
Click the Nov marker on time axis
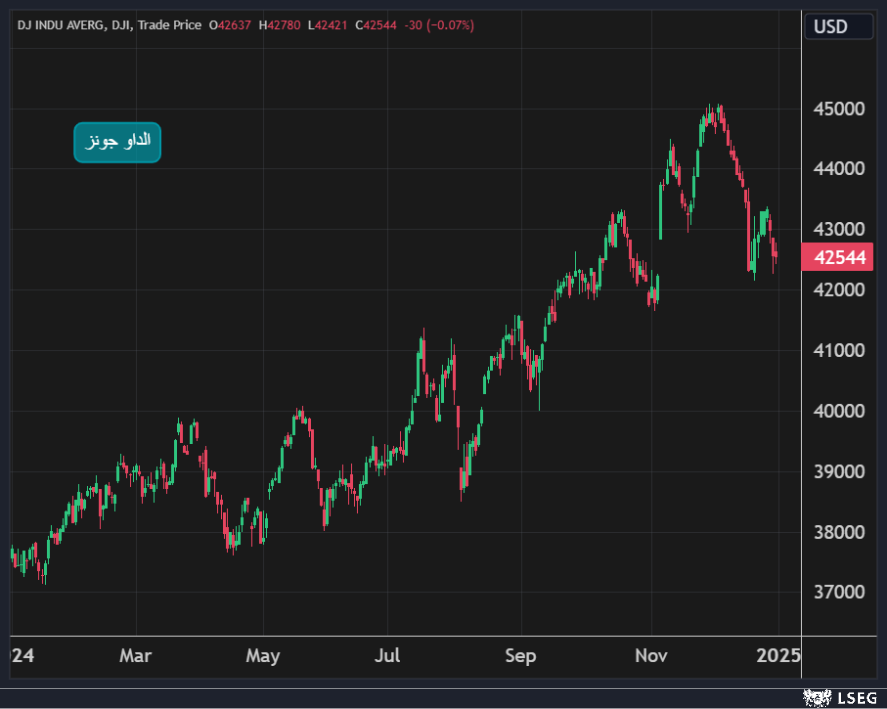click(x=651, y=656)
